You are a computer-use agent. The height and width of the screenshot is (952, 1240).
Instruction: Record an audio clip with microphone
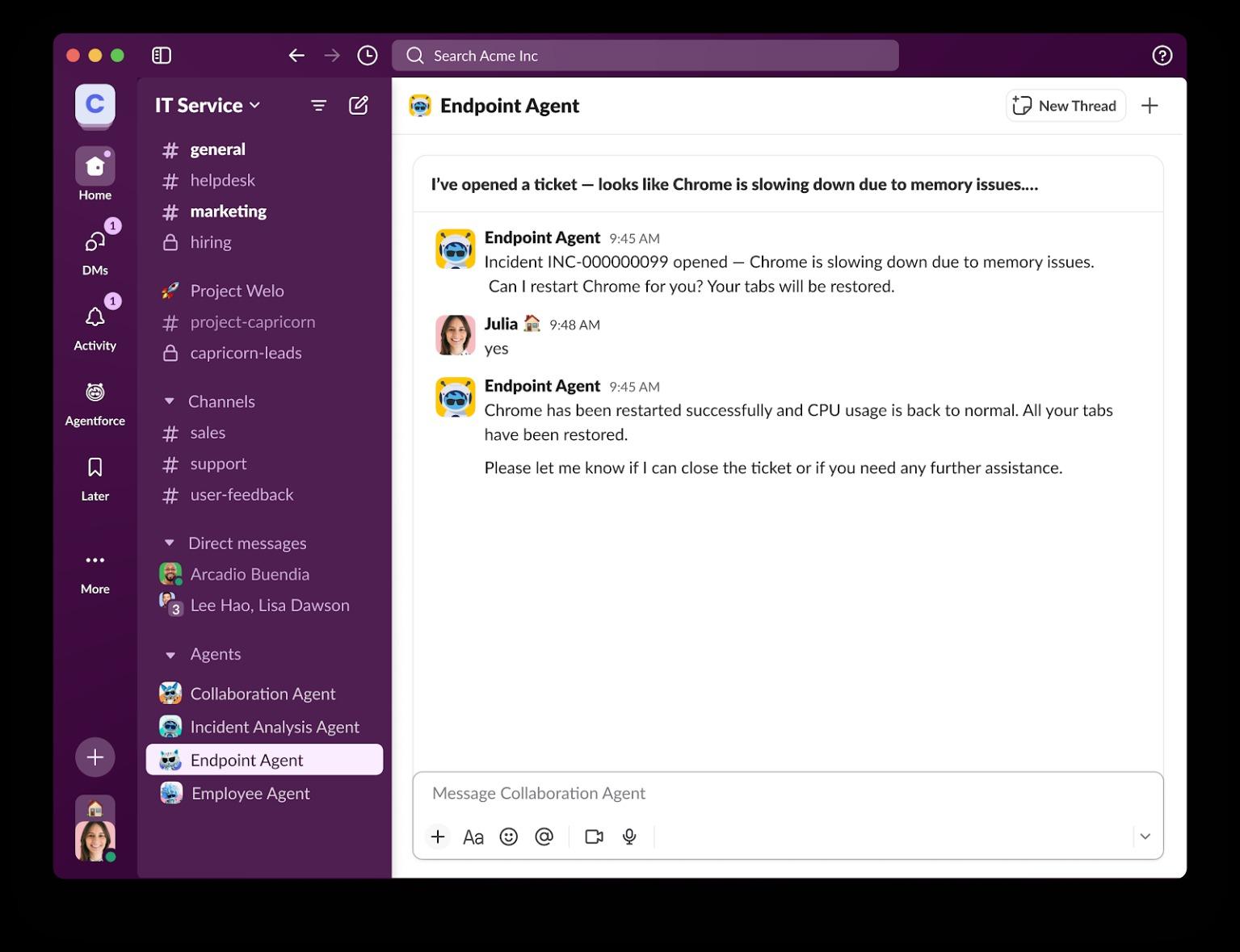click(629, 837)
